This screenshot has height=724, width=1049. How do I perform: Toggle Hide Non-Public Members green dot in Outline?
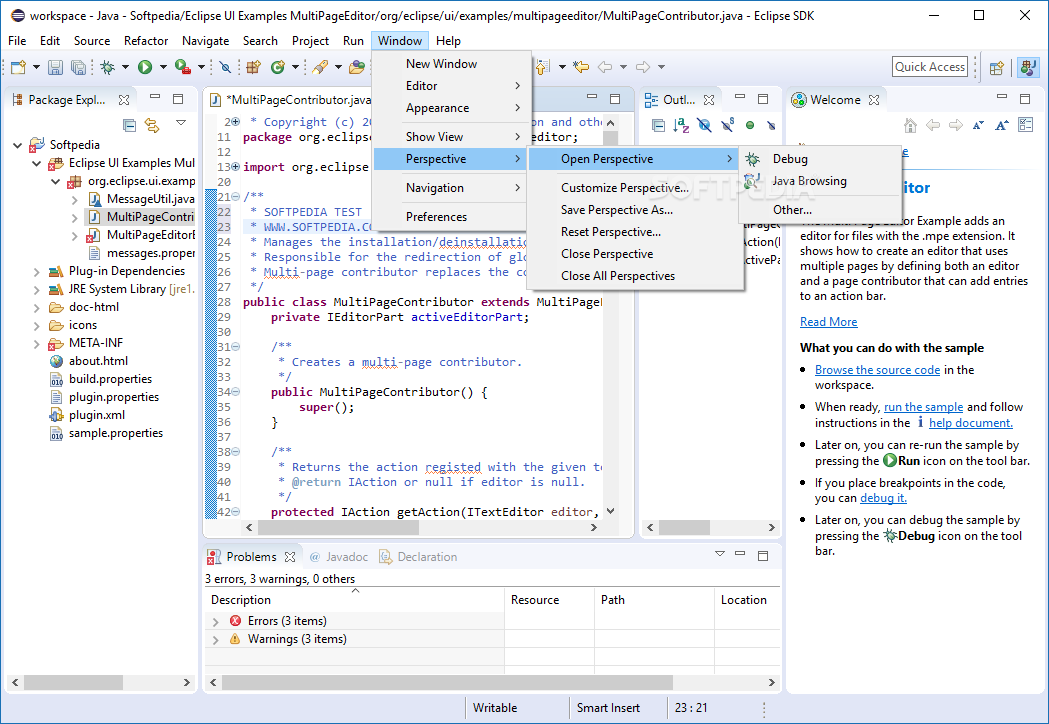tap(750, 125)
